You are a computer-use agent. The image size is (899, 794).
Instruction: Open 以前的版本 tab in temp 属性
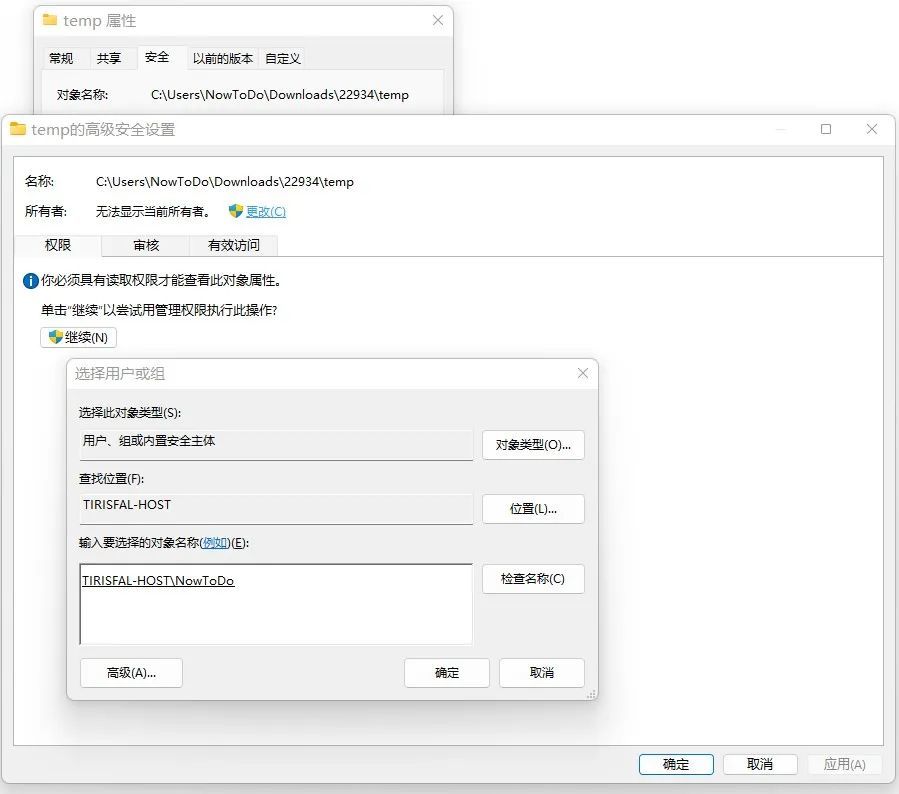[x=222, y=58]
